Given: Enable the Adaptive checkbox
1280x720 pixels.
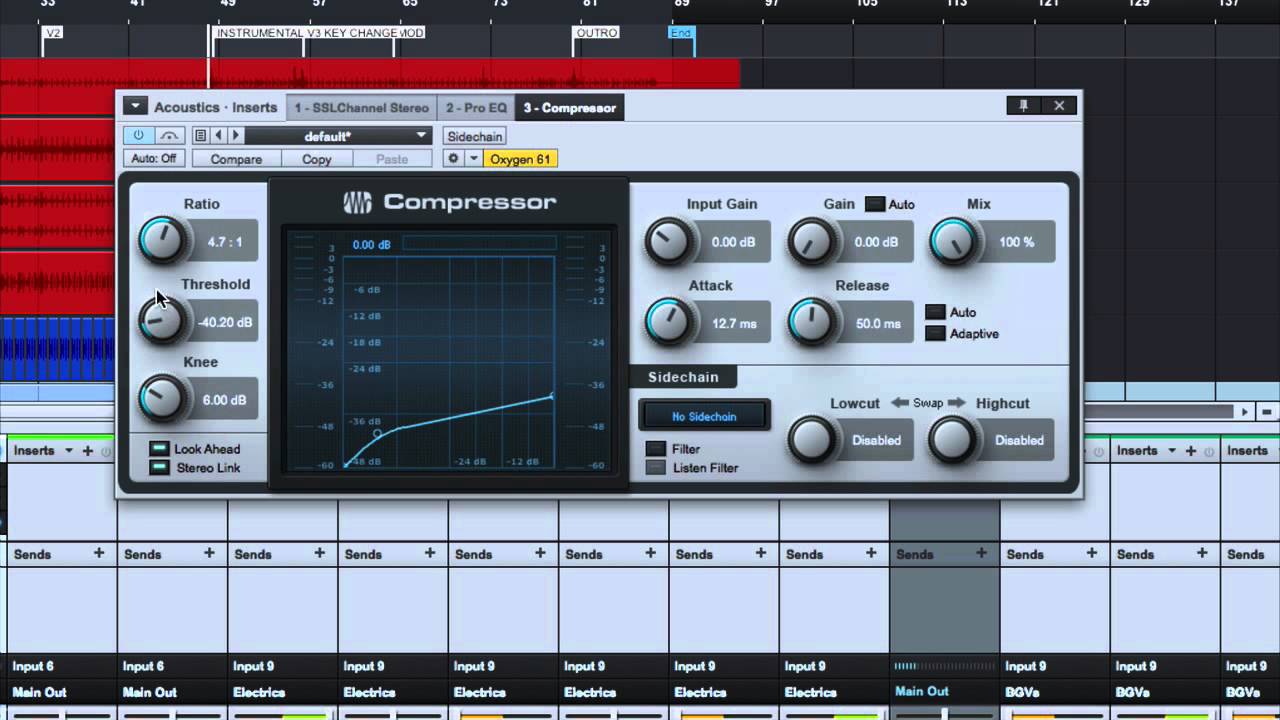Looking at the screenshot, I should coord(935,334).
